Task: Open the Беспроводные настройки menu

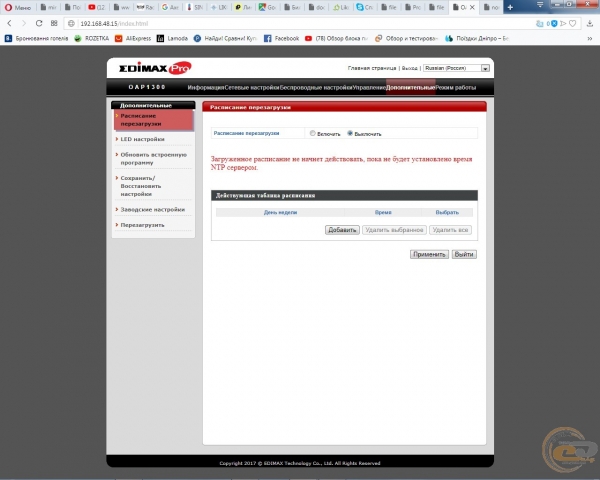Action: pyautogui.click(x=316, y=87)
